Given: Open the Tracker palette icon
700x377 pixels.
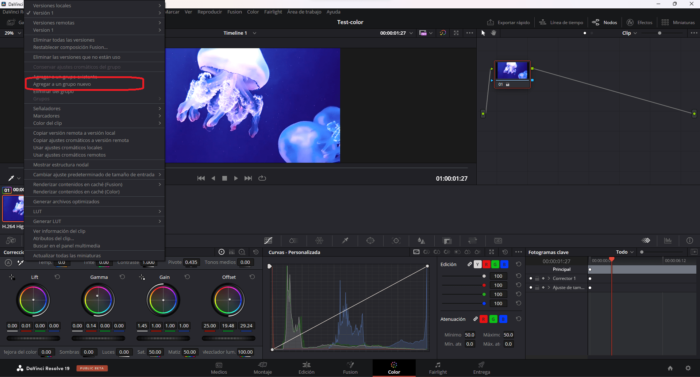Looking at the screenshot, I should click(x=396, y=240).
